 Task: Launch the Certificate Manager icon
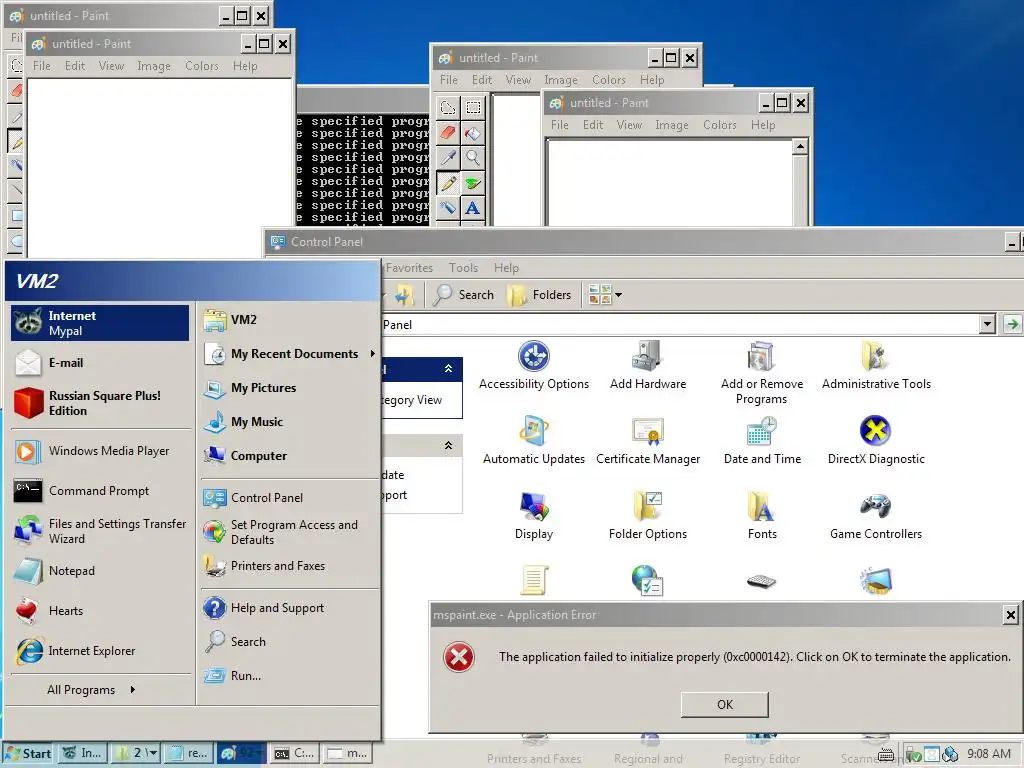coord(648,441)
